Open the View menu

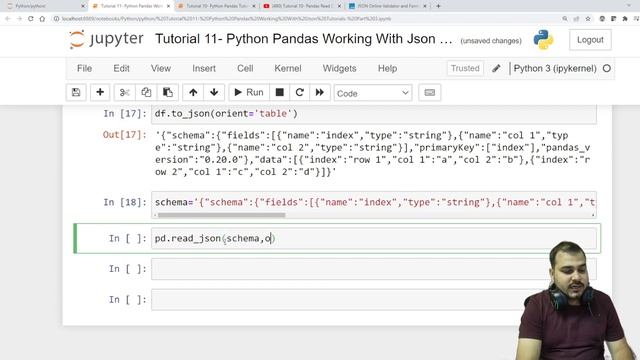point(161,69)
